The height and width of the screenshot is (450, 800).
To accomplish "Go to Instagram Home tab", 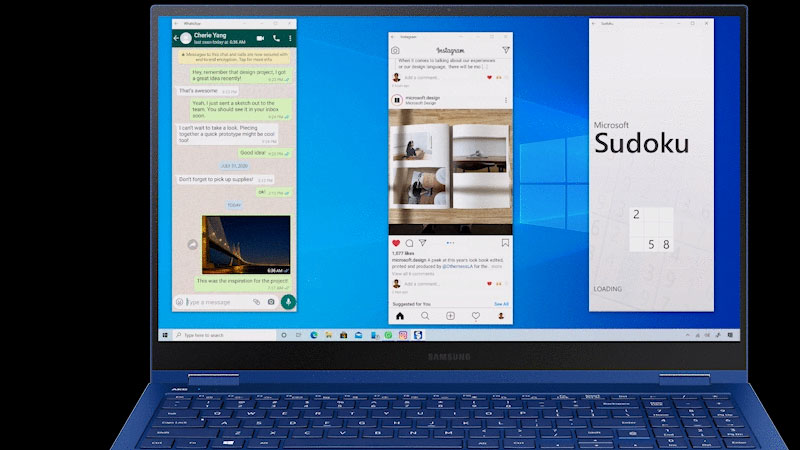I will (x=400, y=316).
